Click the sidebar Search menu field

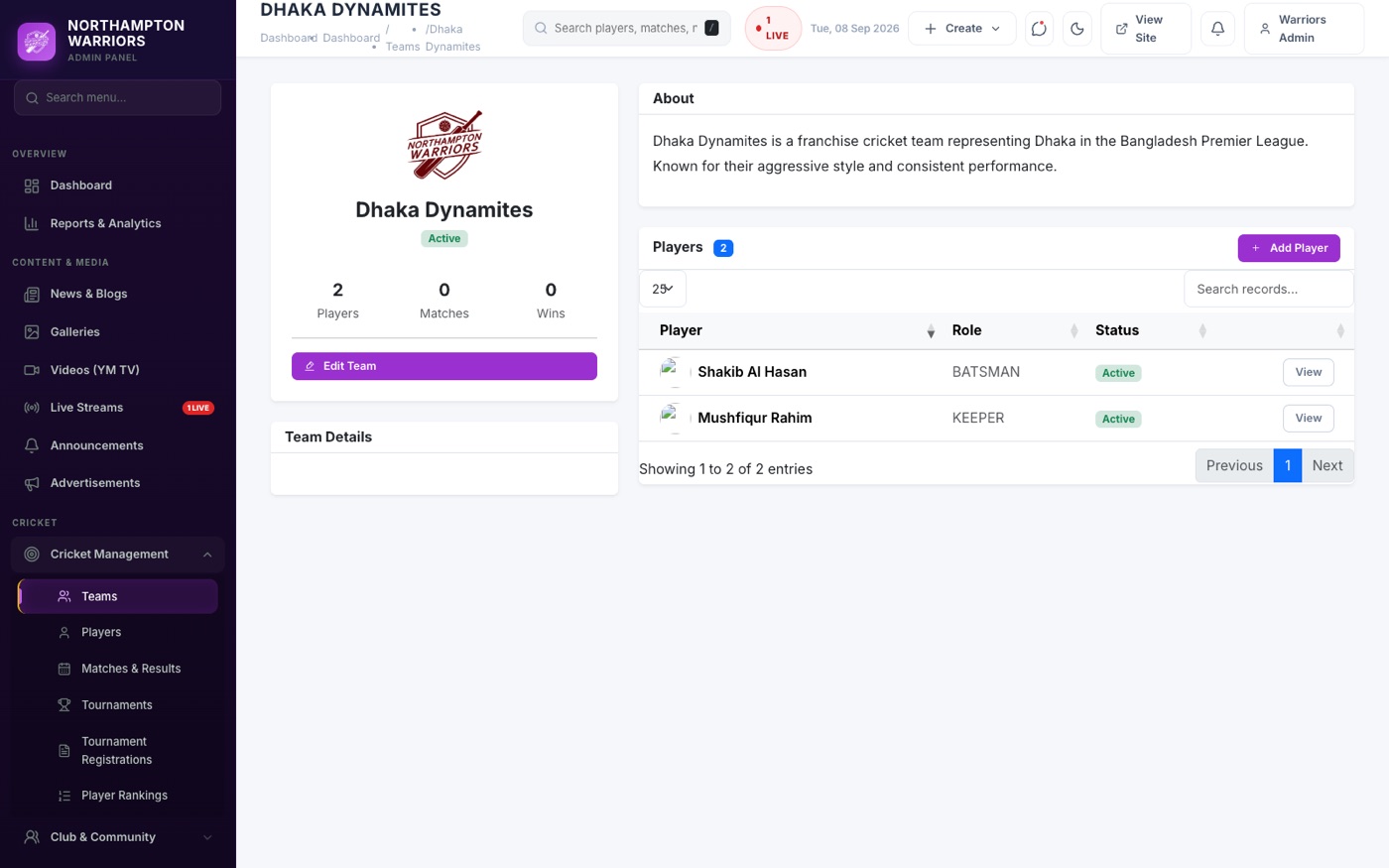pyautogui.click(x=118, y=98)
